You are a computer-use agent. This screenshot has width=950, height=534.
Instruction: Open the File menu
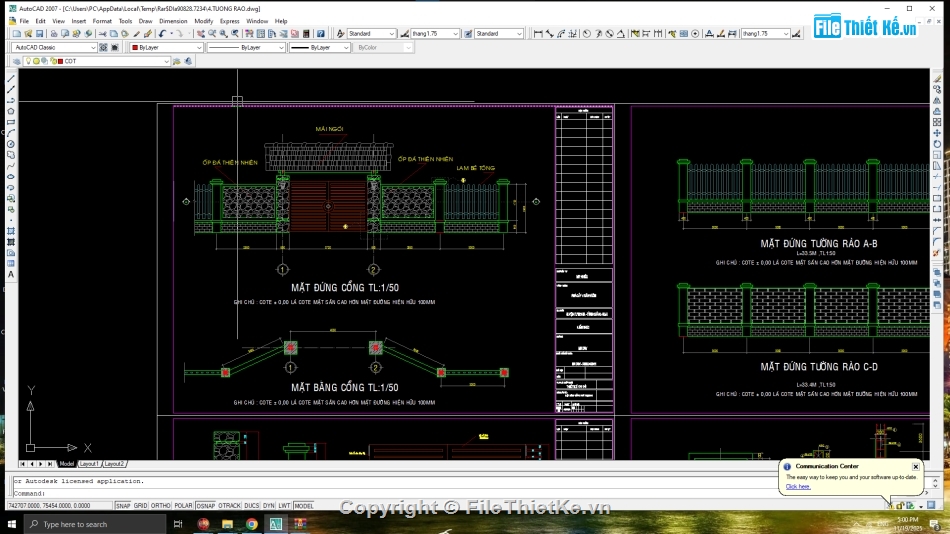[x=24, y=21]
